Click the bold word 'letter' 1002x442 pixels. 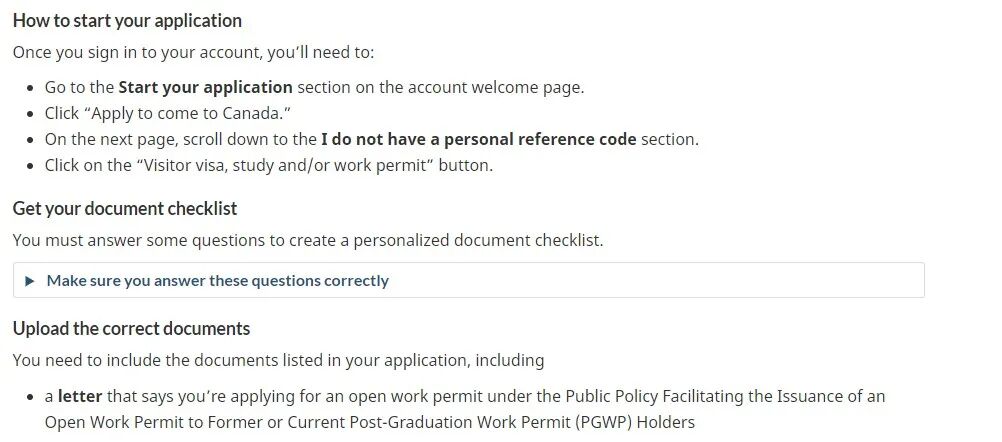(80, 397)
